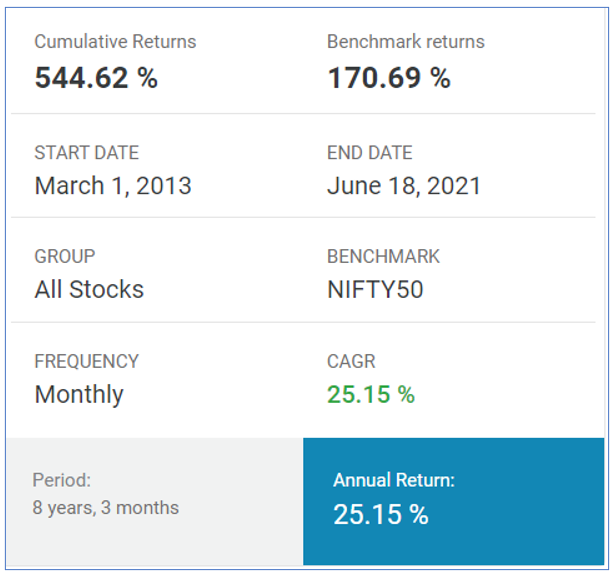Click the white 25.15 % annual return value
This screenshot has height=576, width=615.
pyautogui.click(x=380, y=514)
